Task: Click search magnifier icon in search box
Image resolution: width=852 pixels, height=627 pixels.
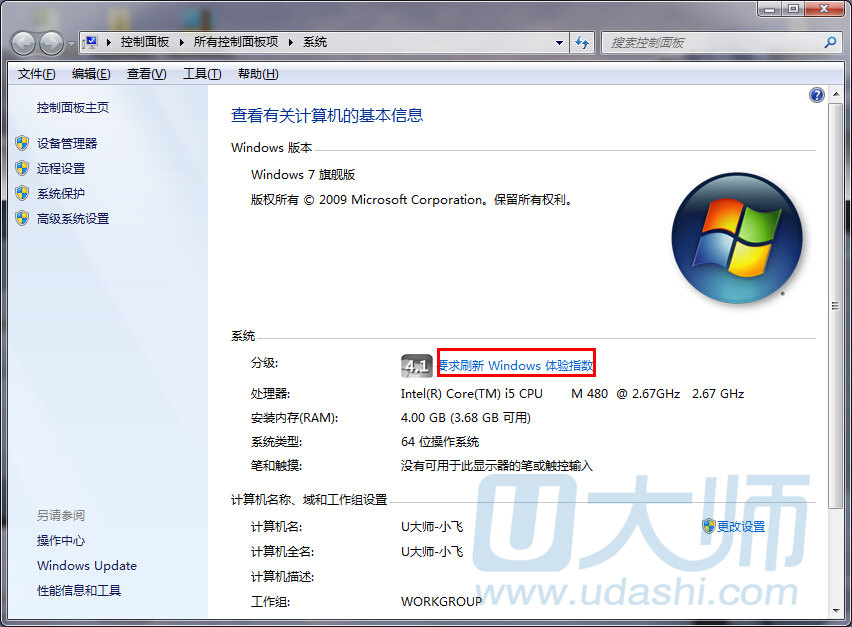Action: tap(829, 43)
